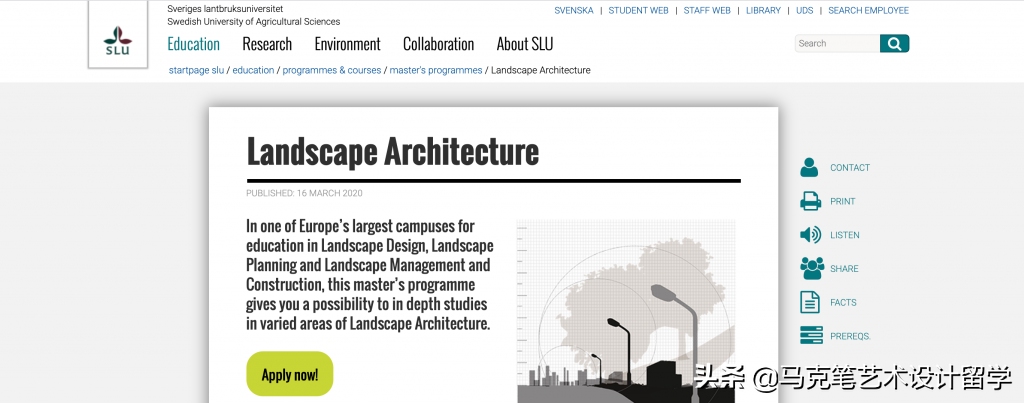Click the Apply now! button
The height and width of the screenshot is (403, 1024).
click(289, 374)
